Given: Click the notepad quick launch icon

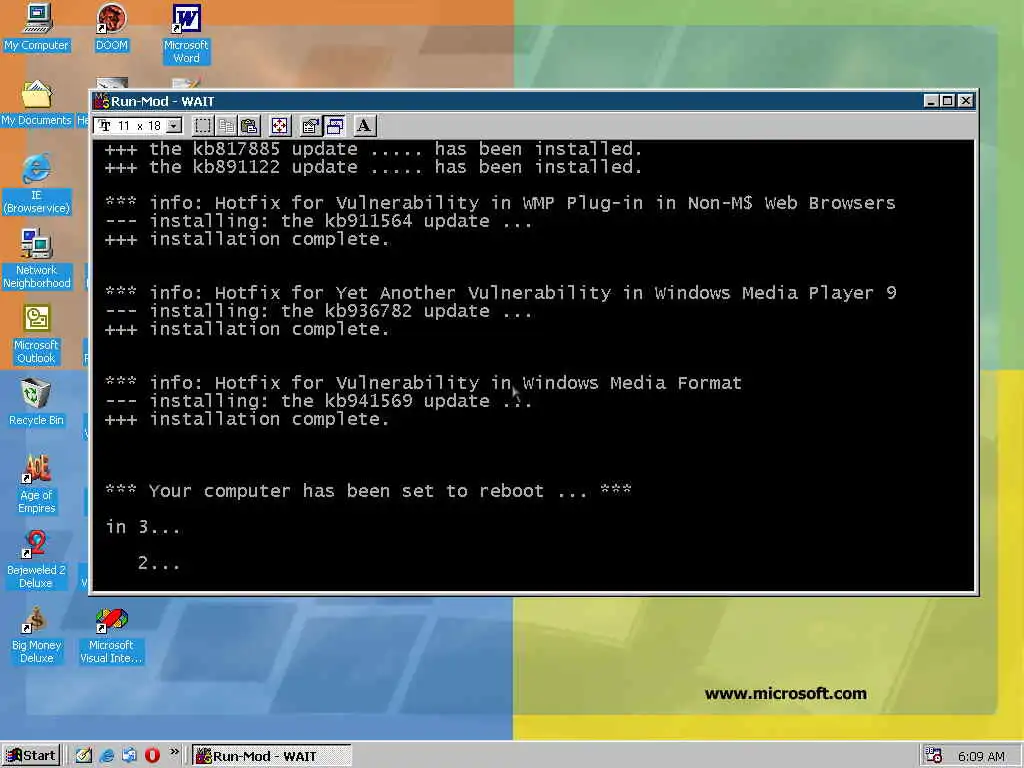Looking at the screenshot, I should click(84, 756).
